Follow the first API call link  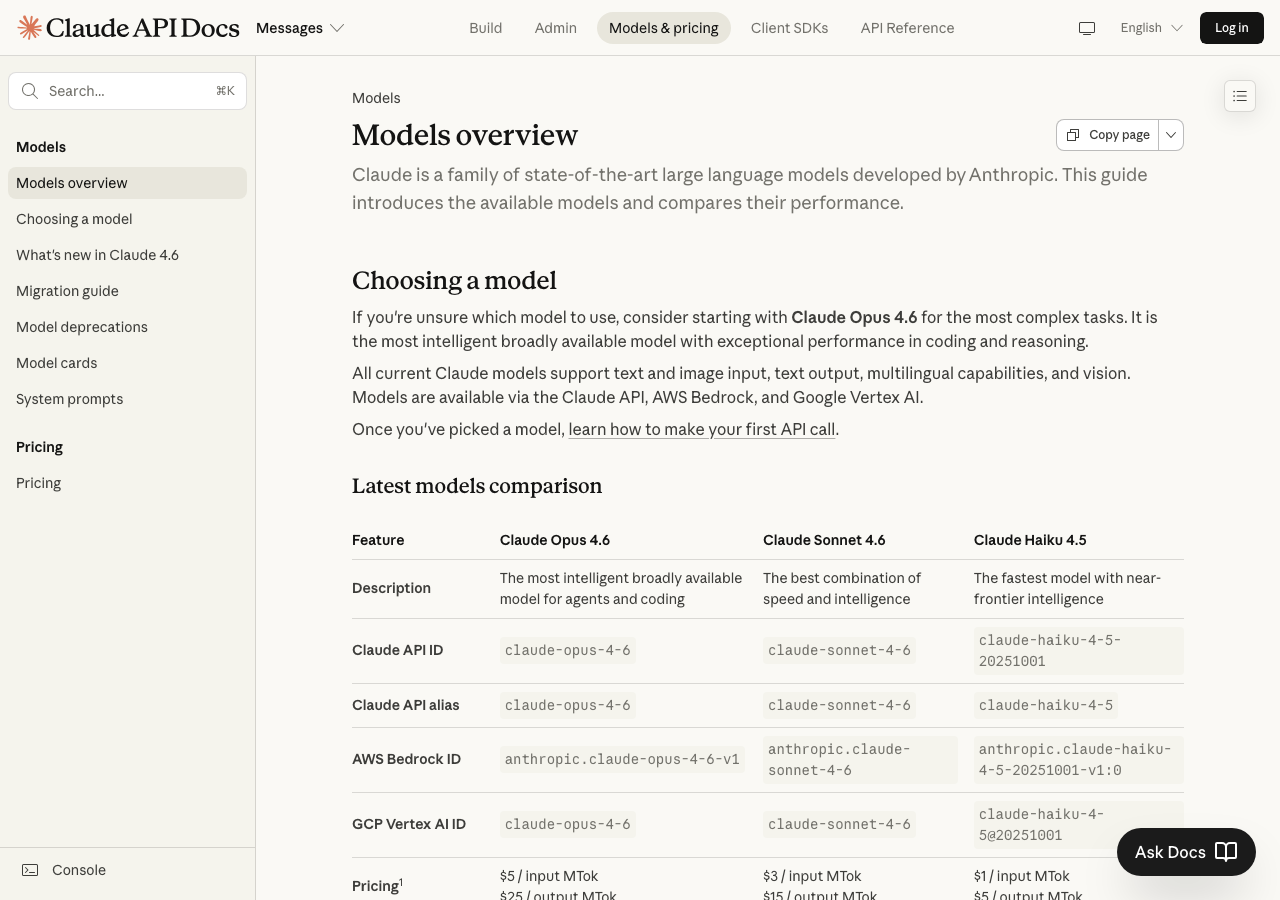701,429
